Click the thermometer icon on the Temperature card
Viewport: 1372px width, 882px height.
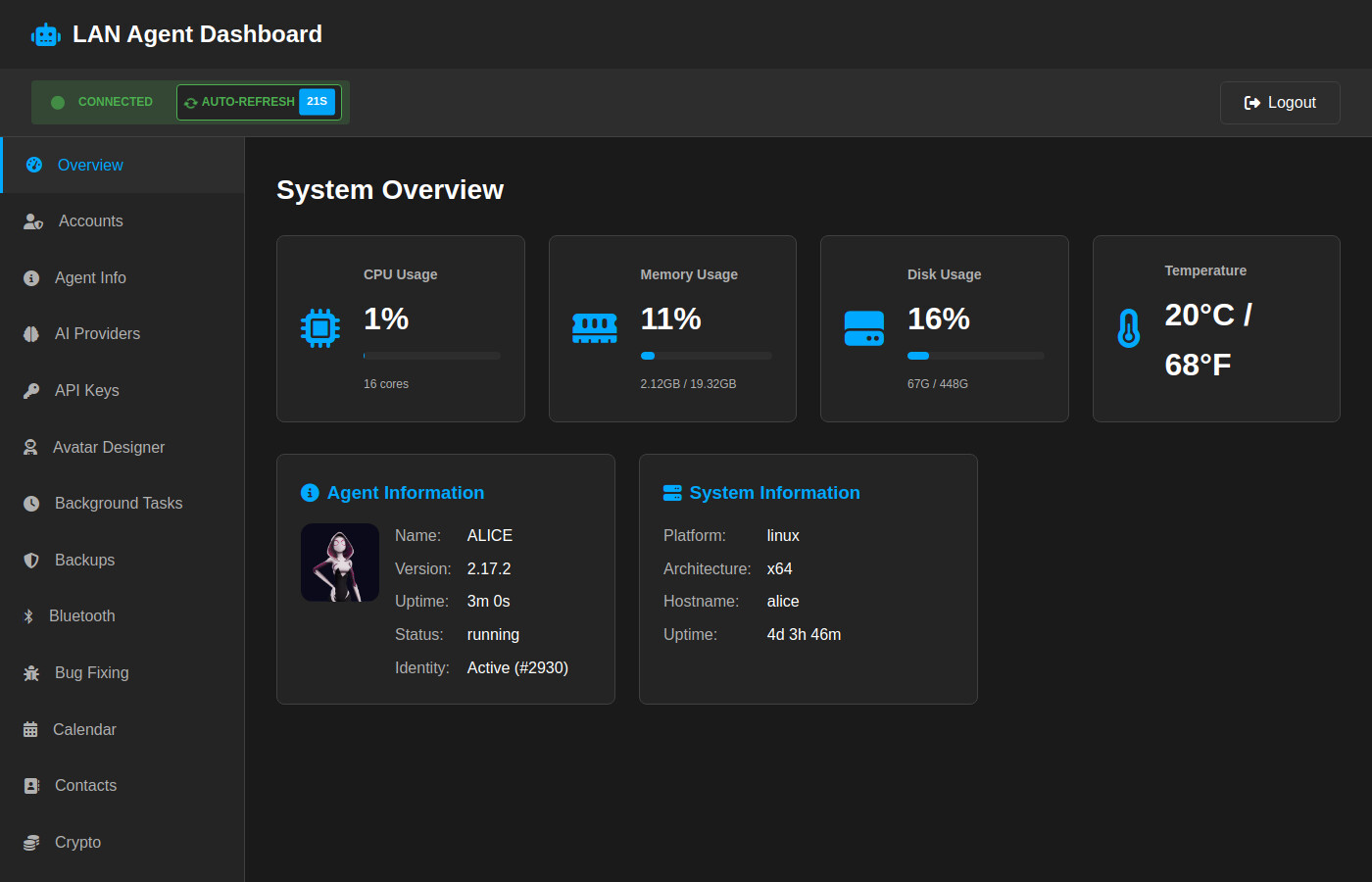(x=1128, y=328)
